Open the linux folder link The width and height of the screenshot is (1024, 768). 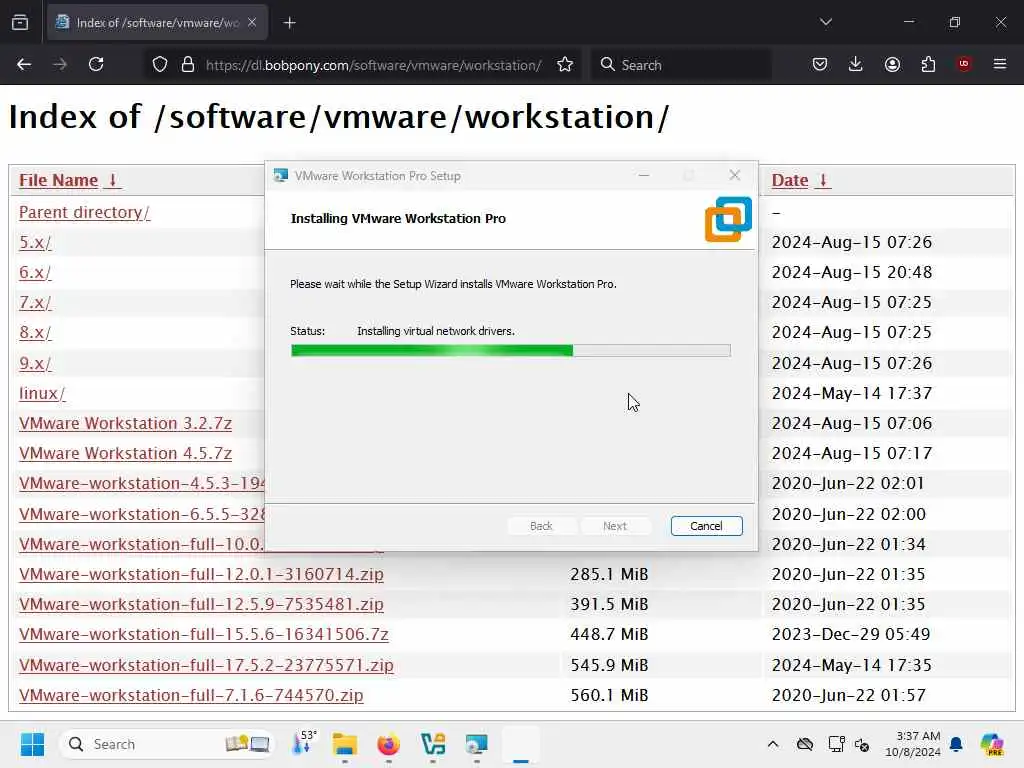click(x=42, y=393)
